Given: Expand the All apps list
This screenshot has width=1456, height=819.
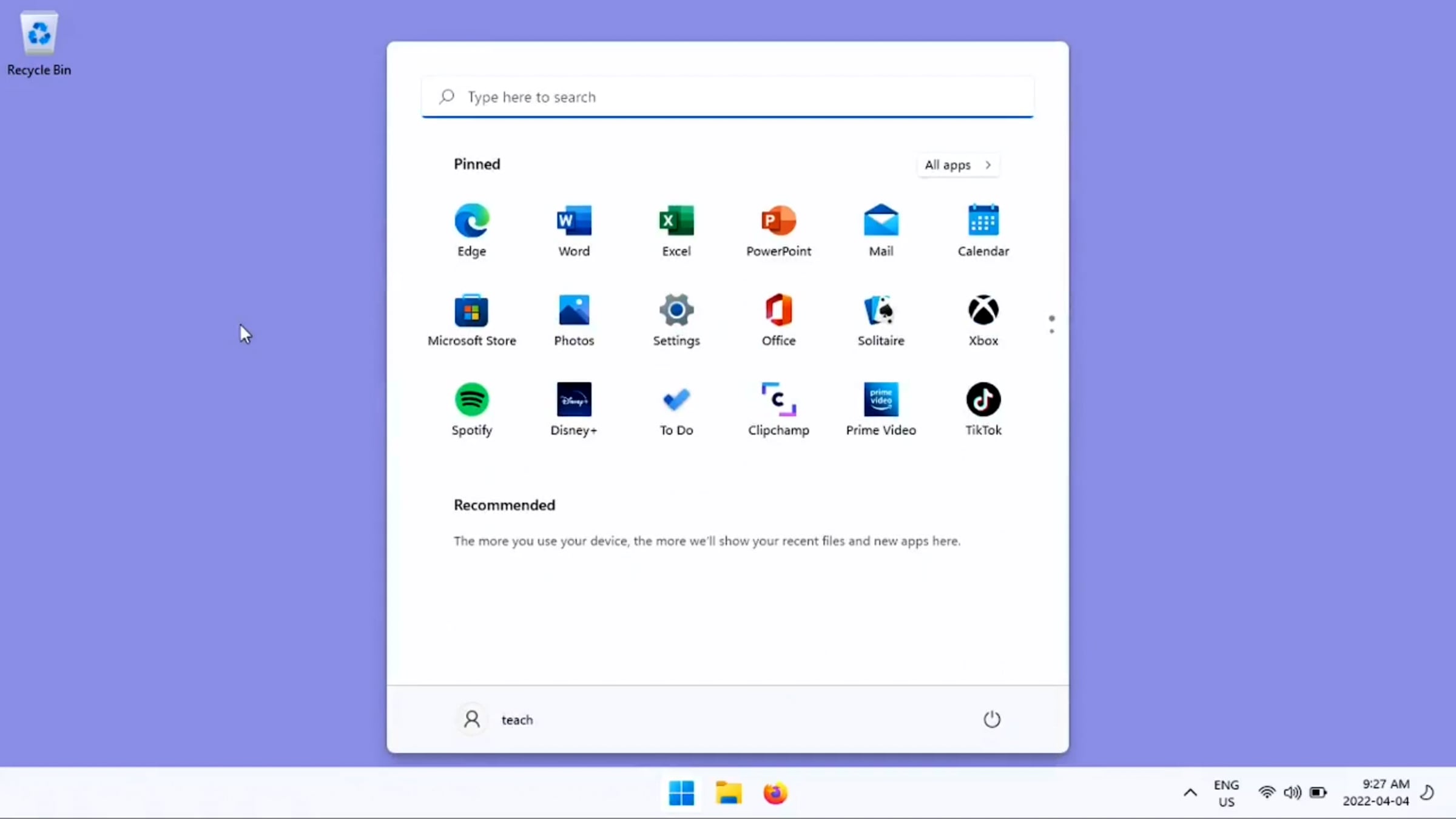Looking at the screenshot, I should 958,165.
